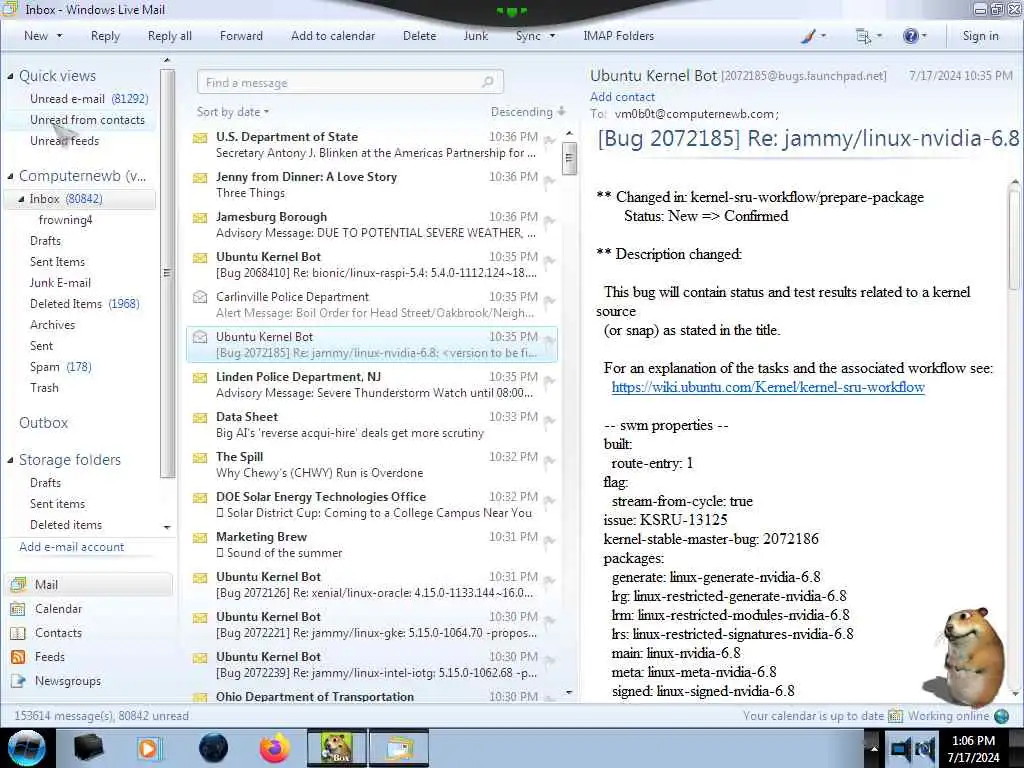The width and height of the screenshot is (1024, 768).
Task: Flag the Jamesburg Borough message
Action: (x=549, y=221)
